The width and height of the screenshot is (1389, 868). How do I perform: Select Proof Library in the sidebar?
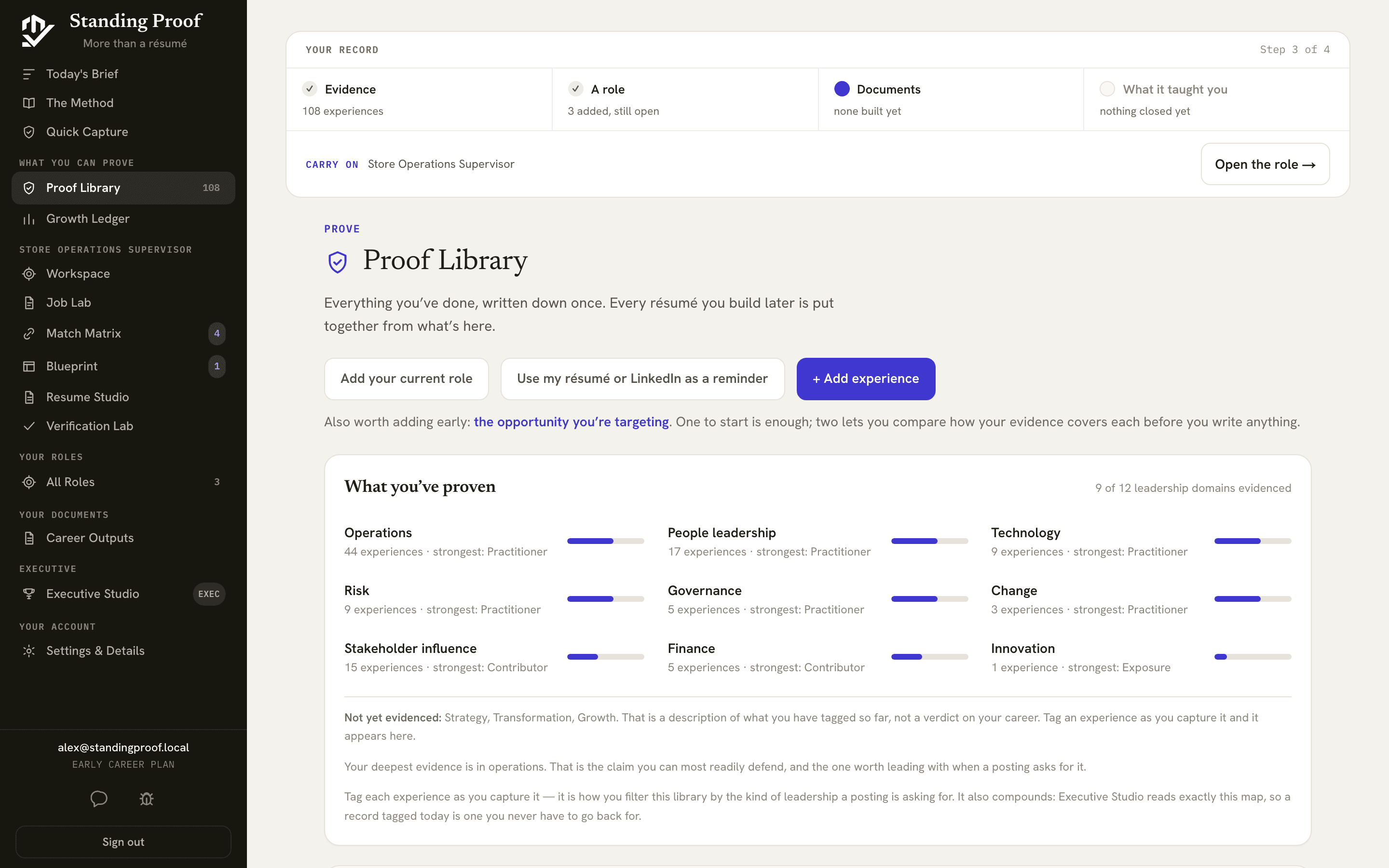pyautogui.click(x=123, y=188)
